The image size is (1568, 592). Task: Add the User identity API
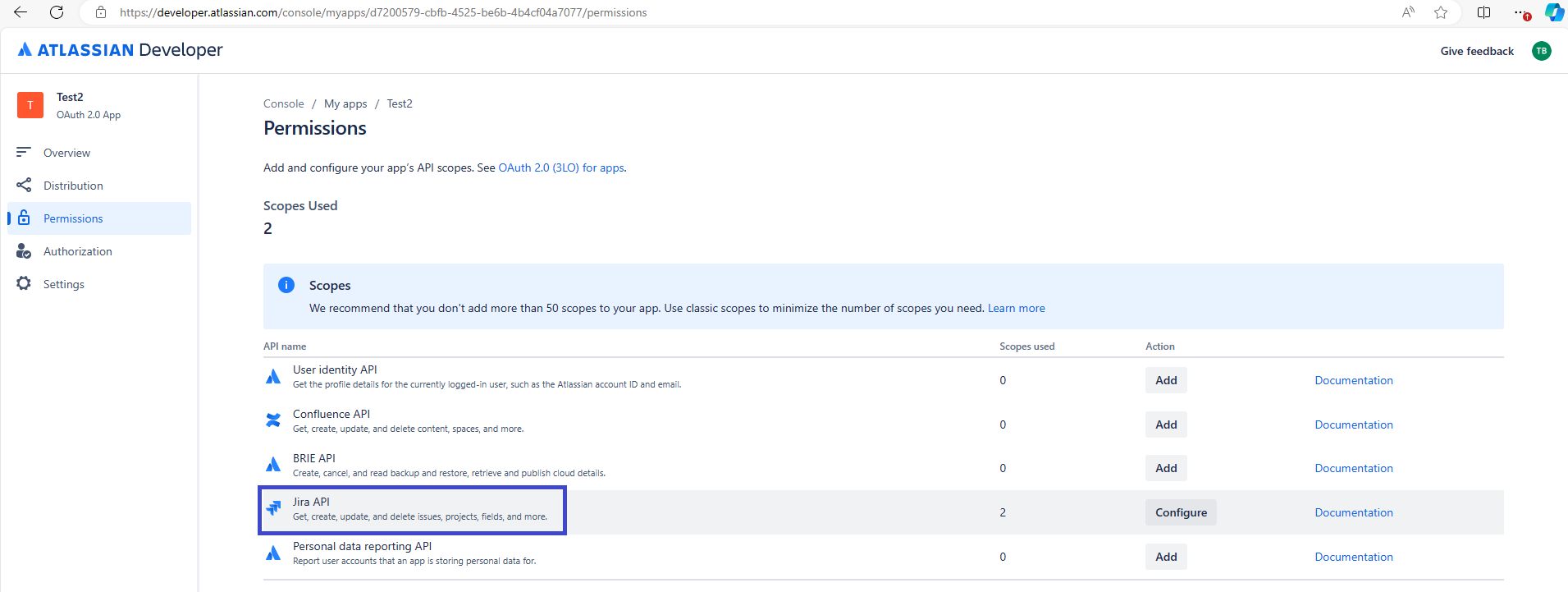(1165, 380)
